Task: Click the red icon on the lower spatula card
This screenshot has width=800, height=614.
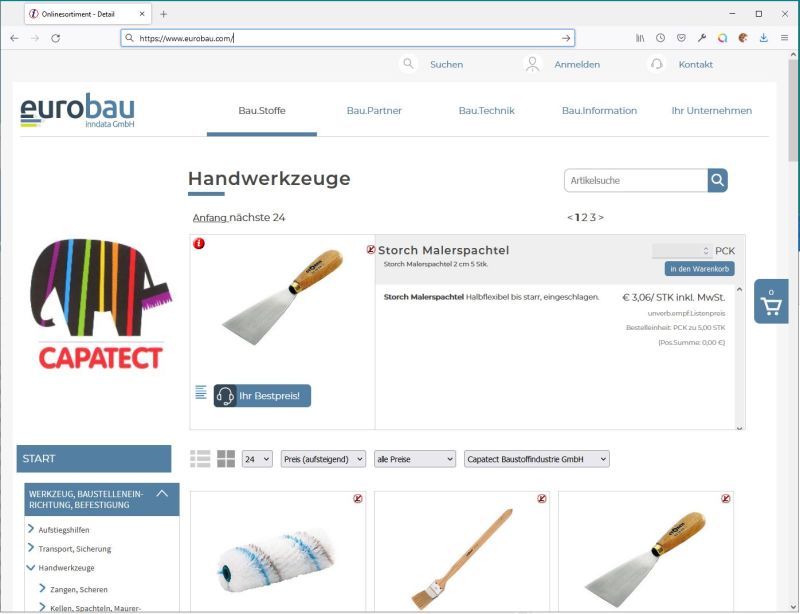Action: pyautogui.click(x=726, y=499)
